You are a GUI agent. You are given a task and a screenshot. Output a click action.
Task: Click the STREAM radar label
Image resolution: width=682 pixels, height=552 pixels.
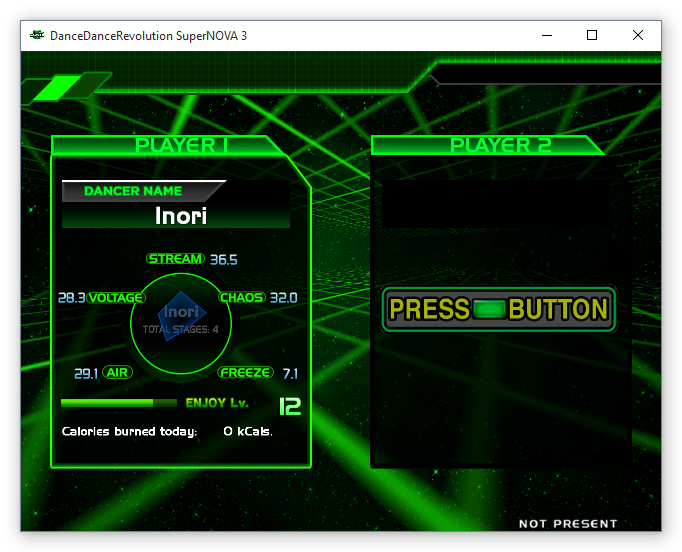coord(175,259)
